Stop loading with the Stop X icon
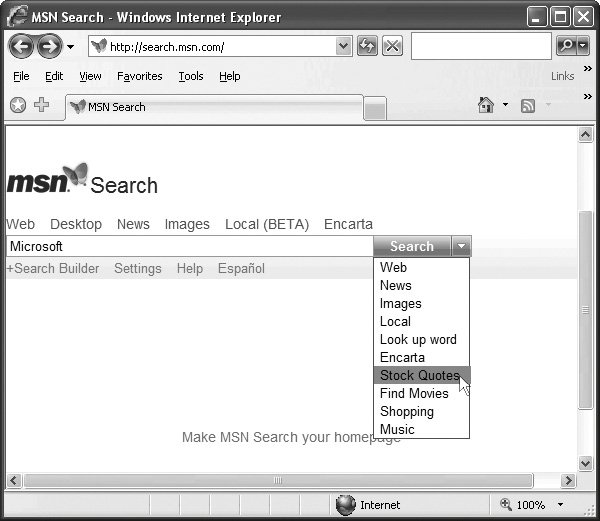600x521 pixels. [392, 46]
